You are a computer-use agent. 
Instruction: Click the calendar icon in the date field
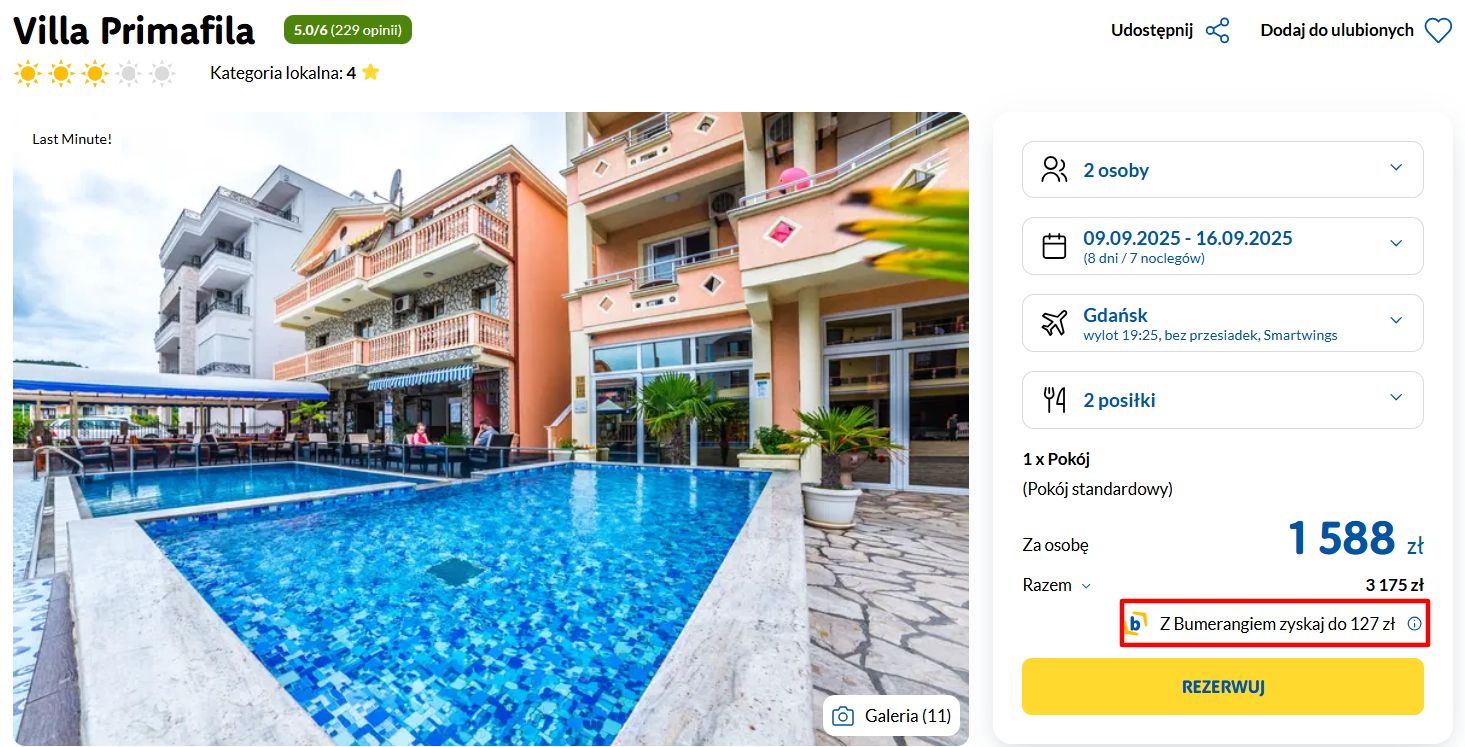coord(1054,246)
